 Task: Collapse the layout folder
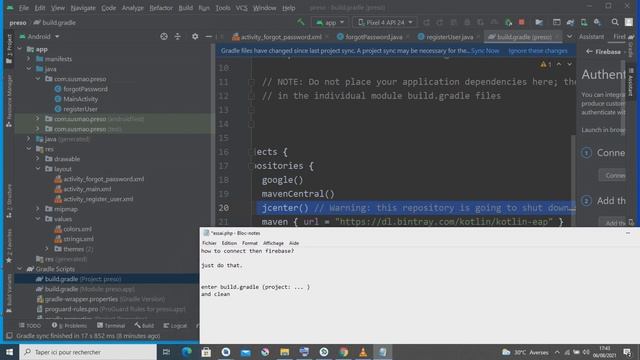[x=38, y=169]
